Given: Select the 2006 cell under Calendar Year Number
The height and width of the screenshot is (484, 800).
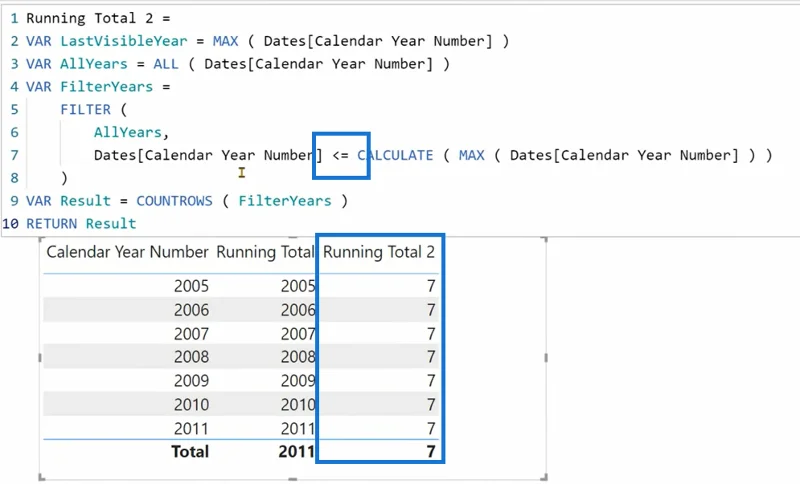Looking at the screenshot, I should tap(191, 310).
